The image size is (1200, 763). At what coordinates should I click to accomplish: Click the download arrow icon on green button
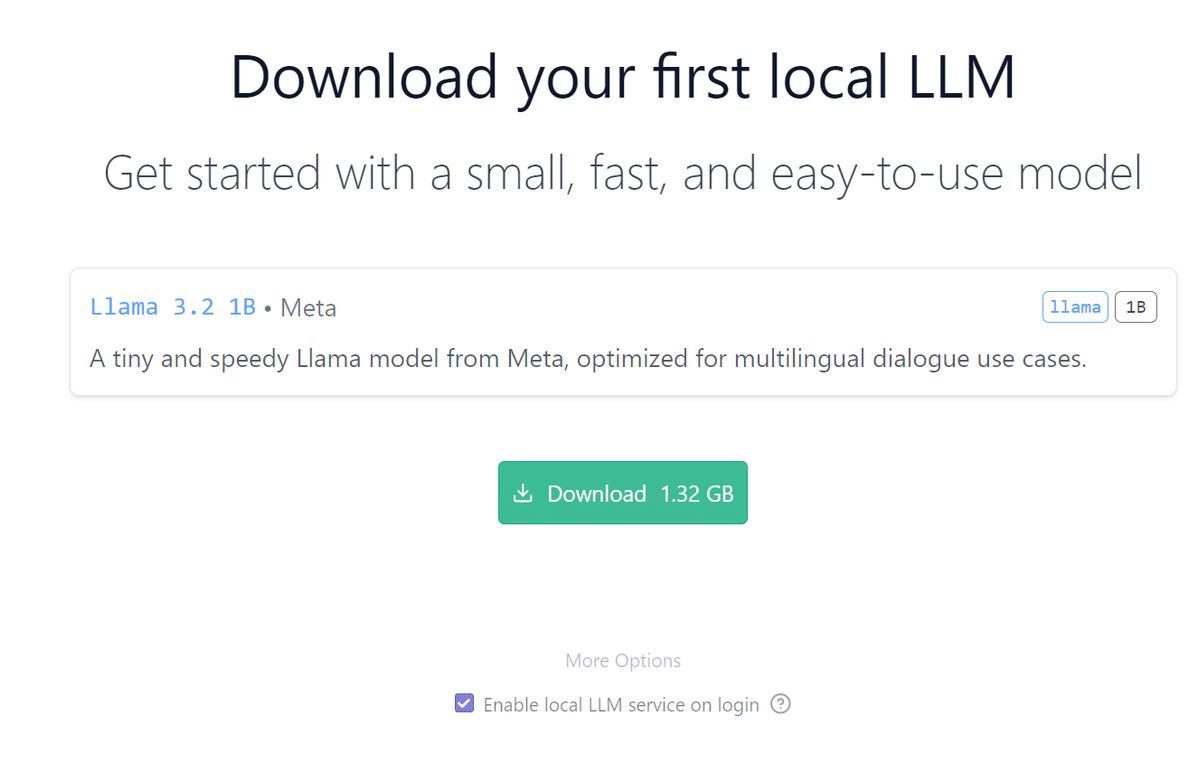[522, 494]
